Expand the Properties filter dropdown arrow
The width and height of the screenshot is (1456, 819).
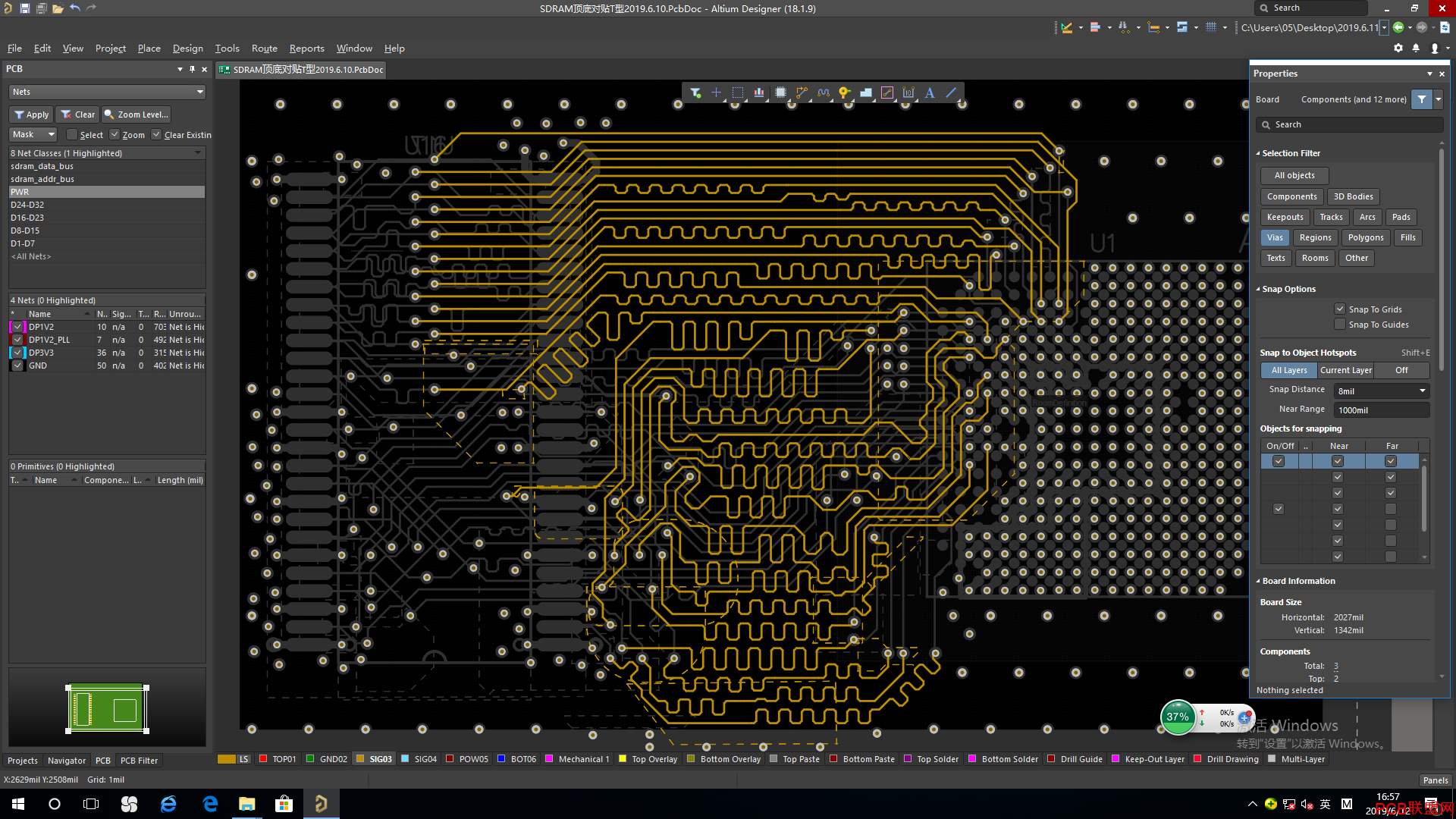(1438, 99)
